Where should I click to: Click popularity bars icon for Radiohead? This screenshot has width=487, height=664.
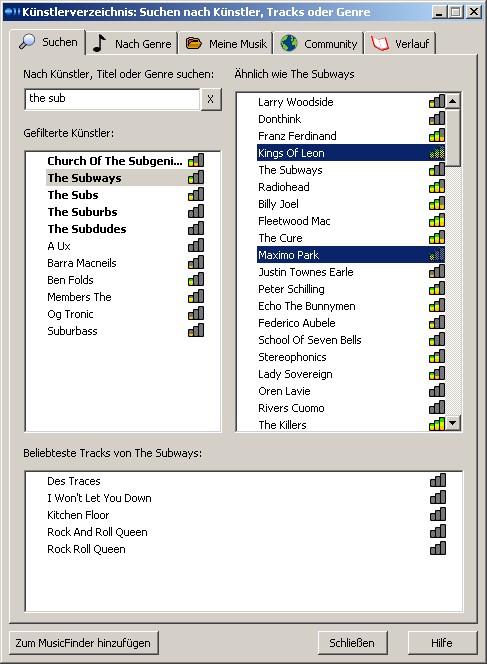point(437,186)
